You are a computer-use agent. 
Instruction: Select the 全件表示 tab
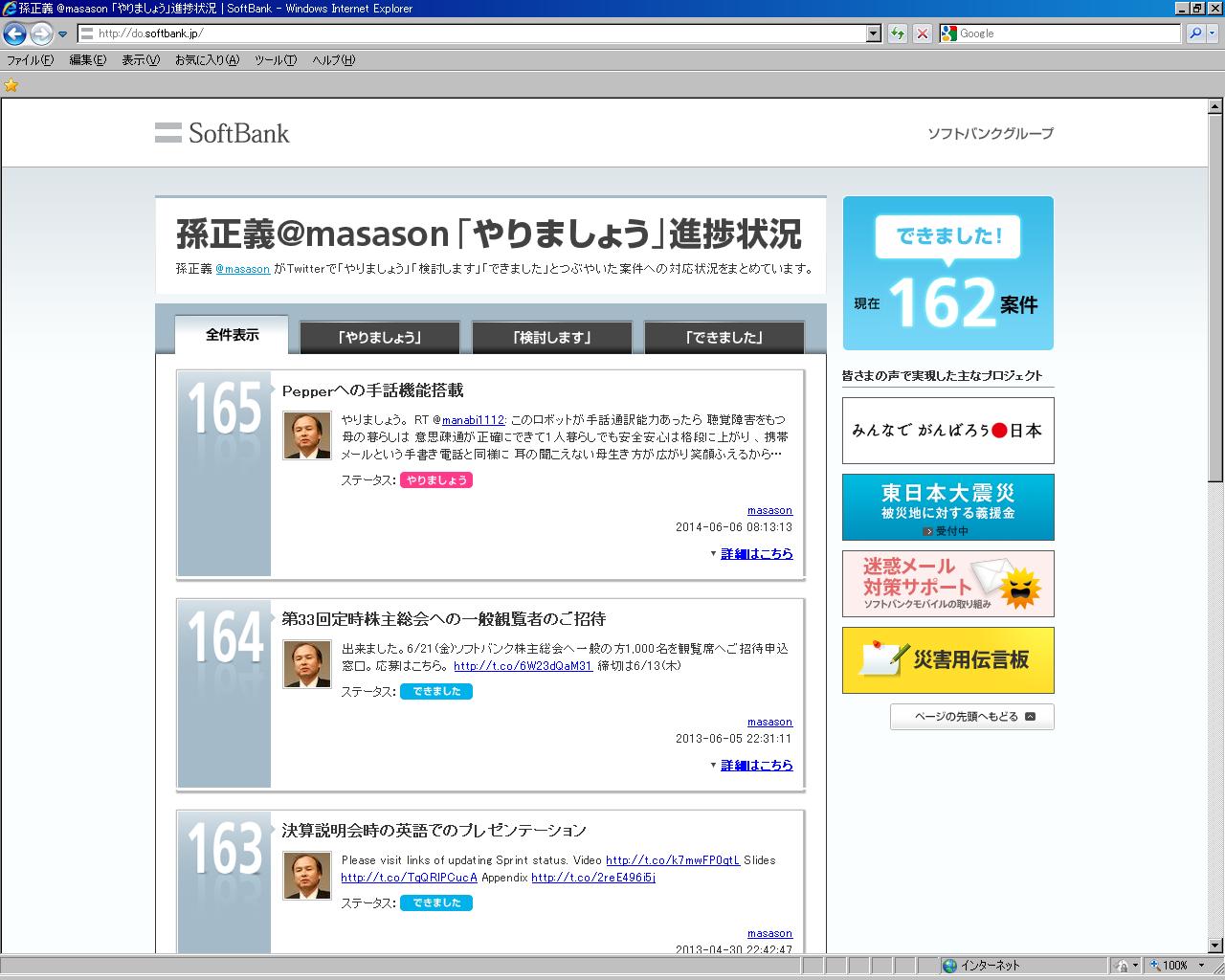pyautogui.click(x=232, y=335)
